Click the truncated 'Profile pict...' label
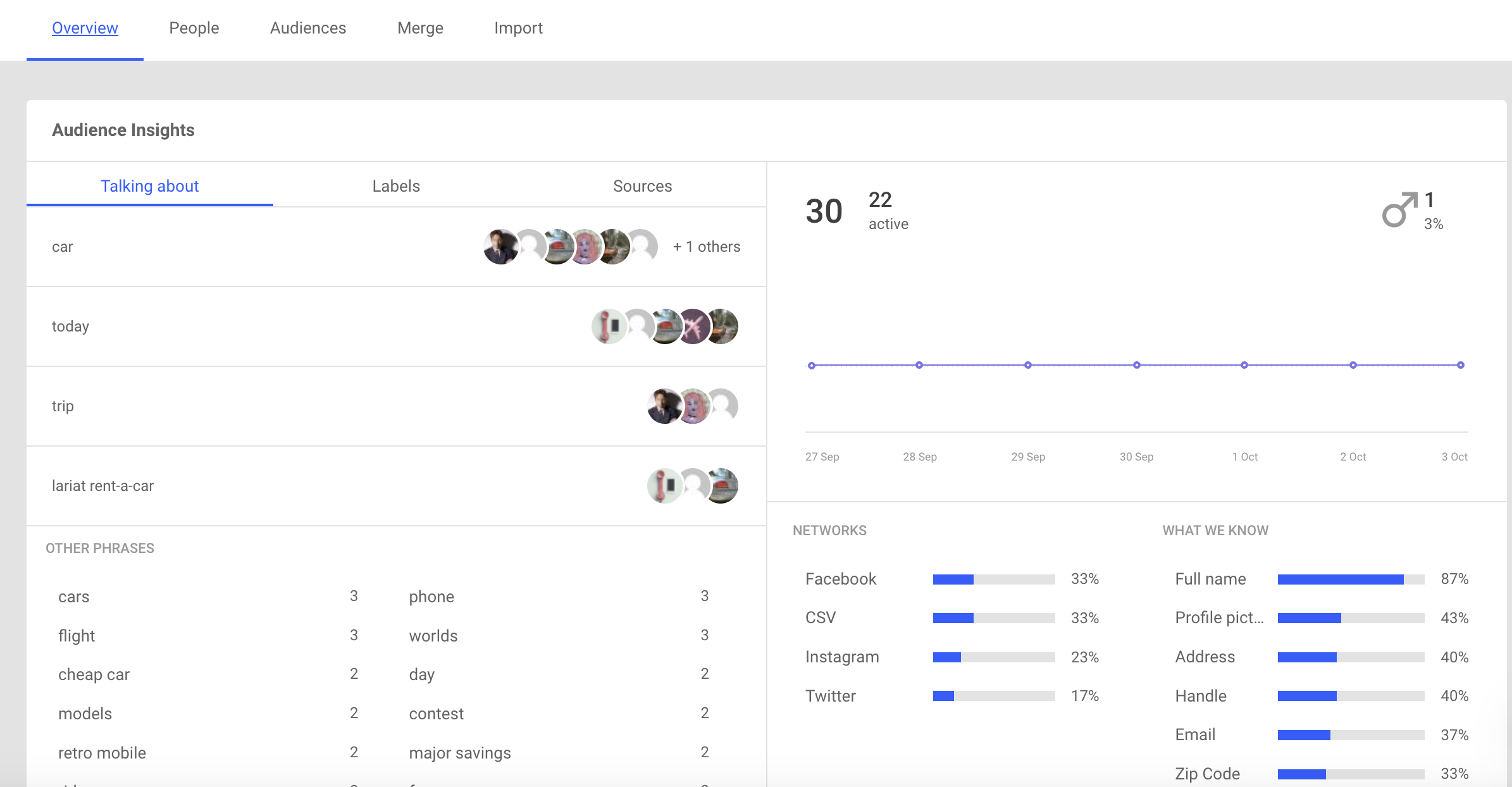The image size is (1512, 787). [x=1219, y=618]
